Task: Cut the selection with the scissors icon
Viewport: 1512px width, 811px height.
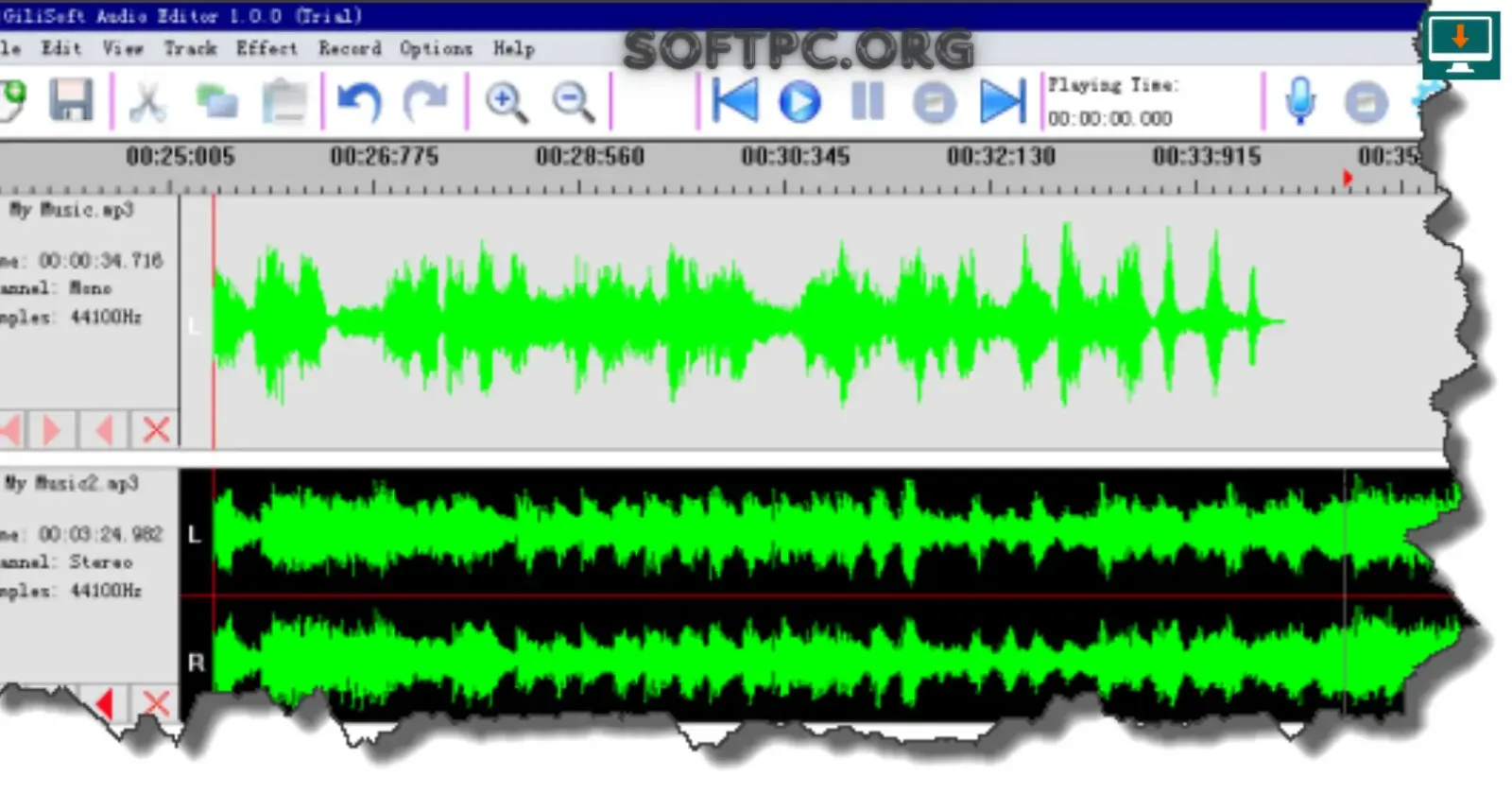Action: point(147,101)
